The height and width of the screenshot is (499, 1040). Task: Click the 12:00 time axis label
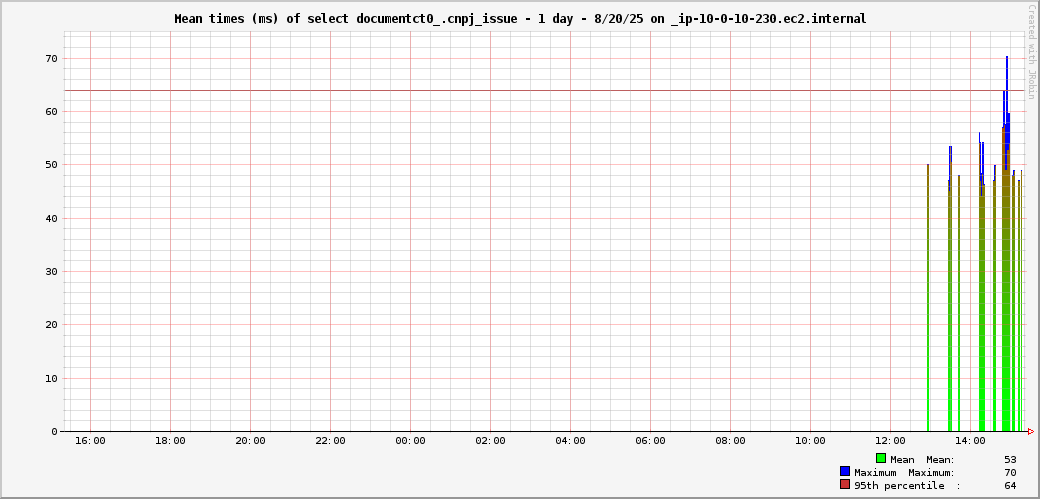click(890, 441)
